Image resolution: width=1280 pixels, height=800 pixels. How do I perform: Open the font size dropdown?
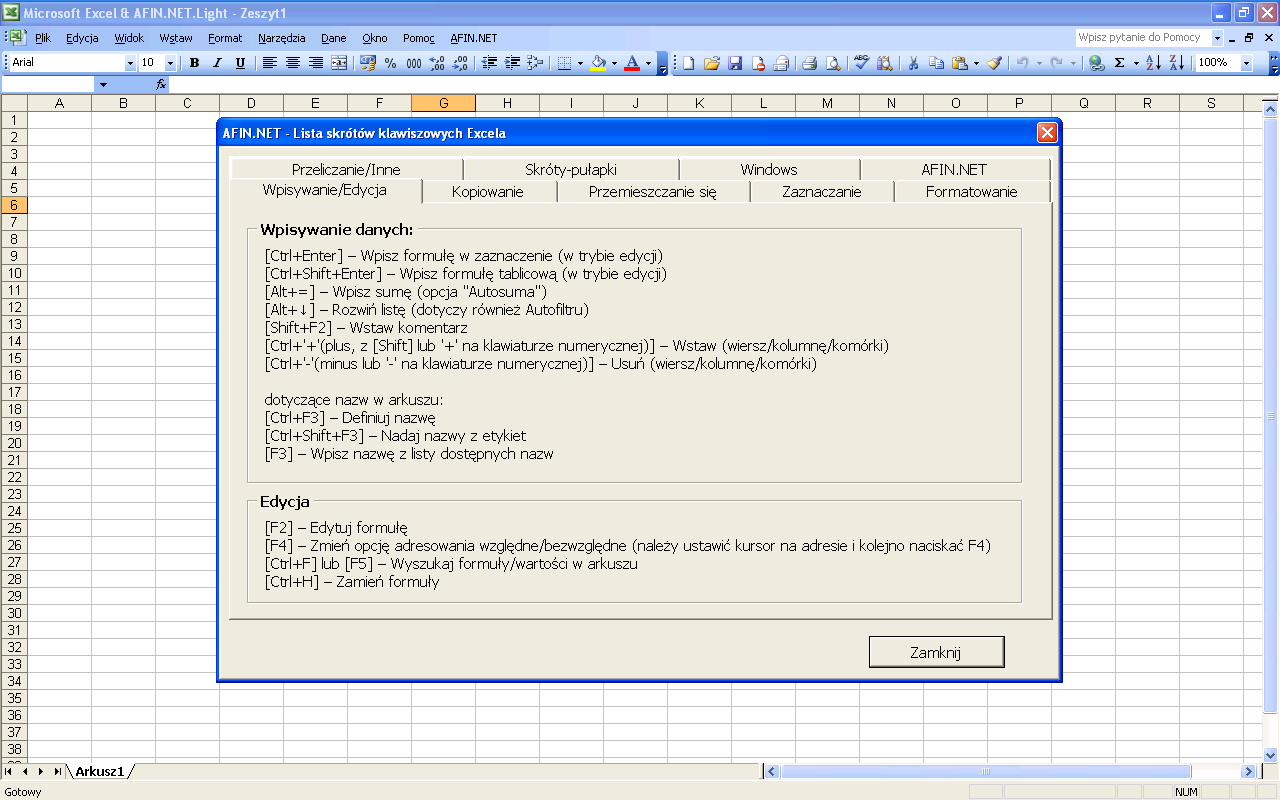pyautogui.click(x=170, y=63)
